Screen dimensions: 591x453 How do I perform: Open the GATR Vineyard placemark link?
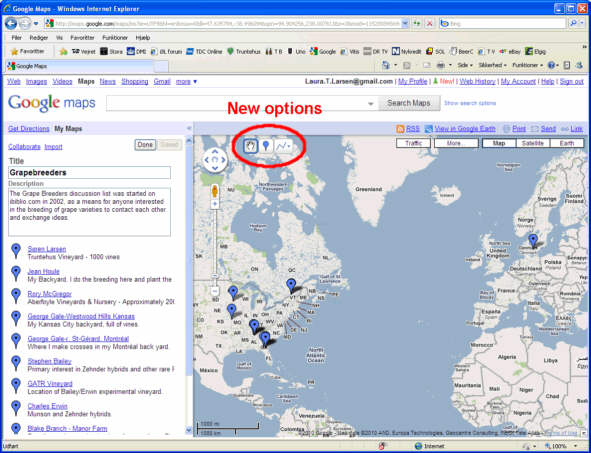tap(50, 384)
